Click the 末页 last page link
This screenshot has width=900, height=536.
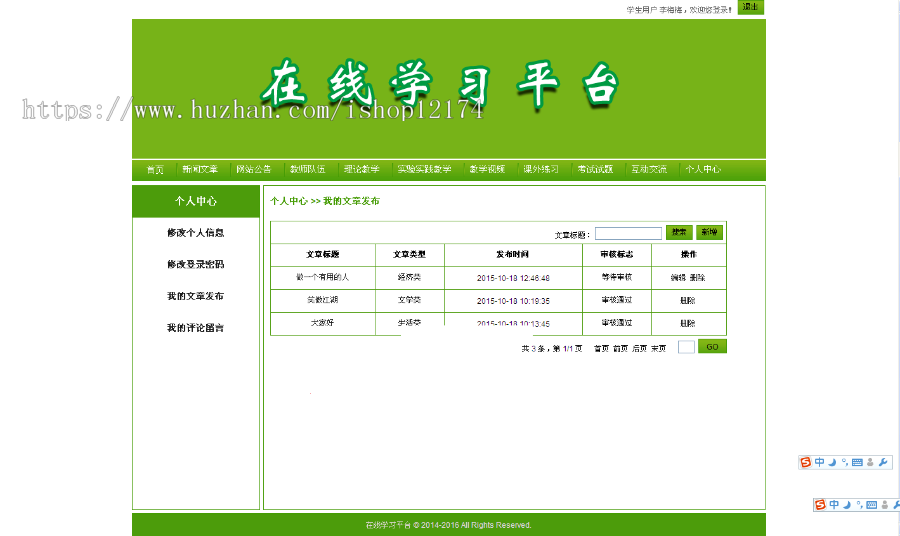pos(658,348)
